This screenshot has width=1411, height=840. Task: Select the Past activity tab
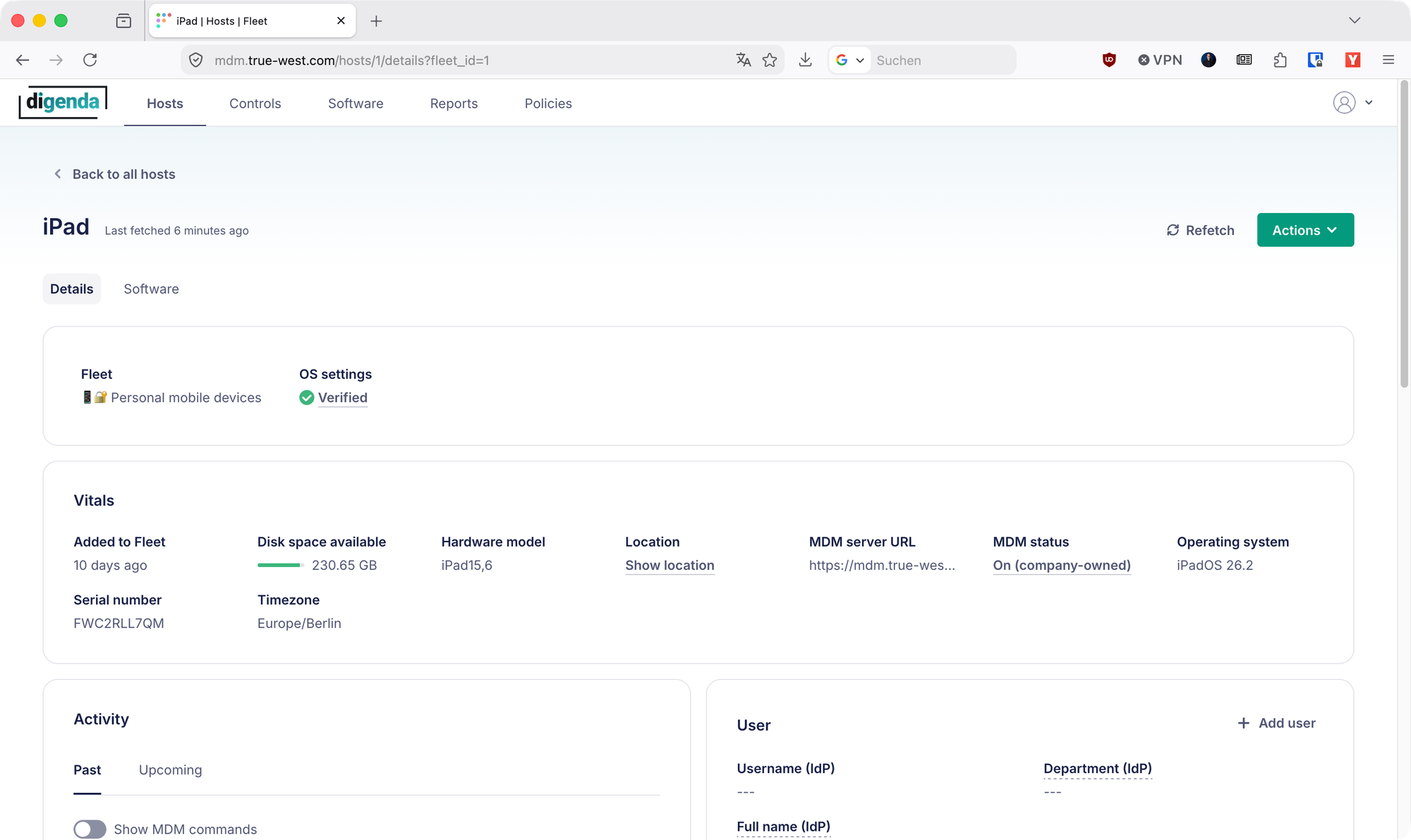click(87, 770)
